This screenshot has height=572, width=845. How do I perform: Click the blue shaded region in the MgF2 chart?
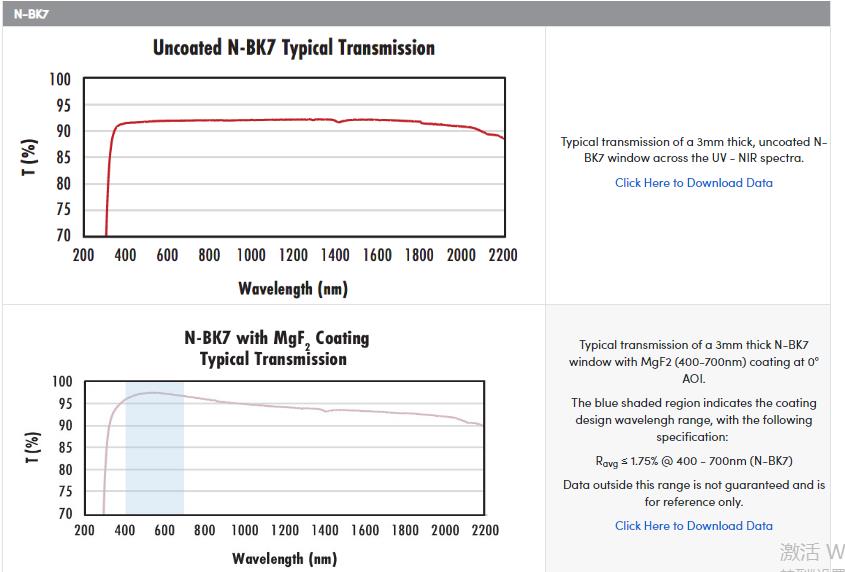click(x=154, y=460)
